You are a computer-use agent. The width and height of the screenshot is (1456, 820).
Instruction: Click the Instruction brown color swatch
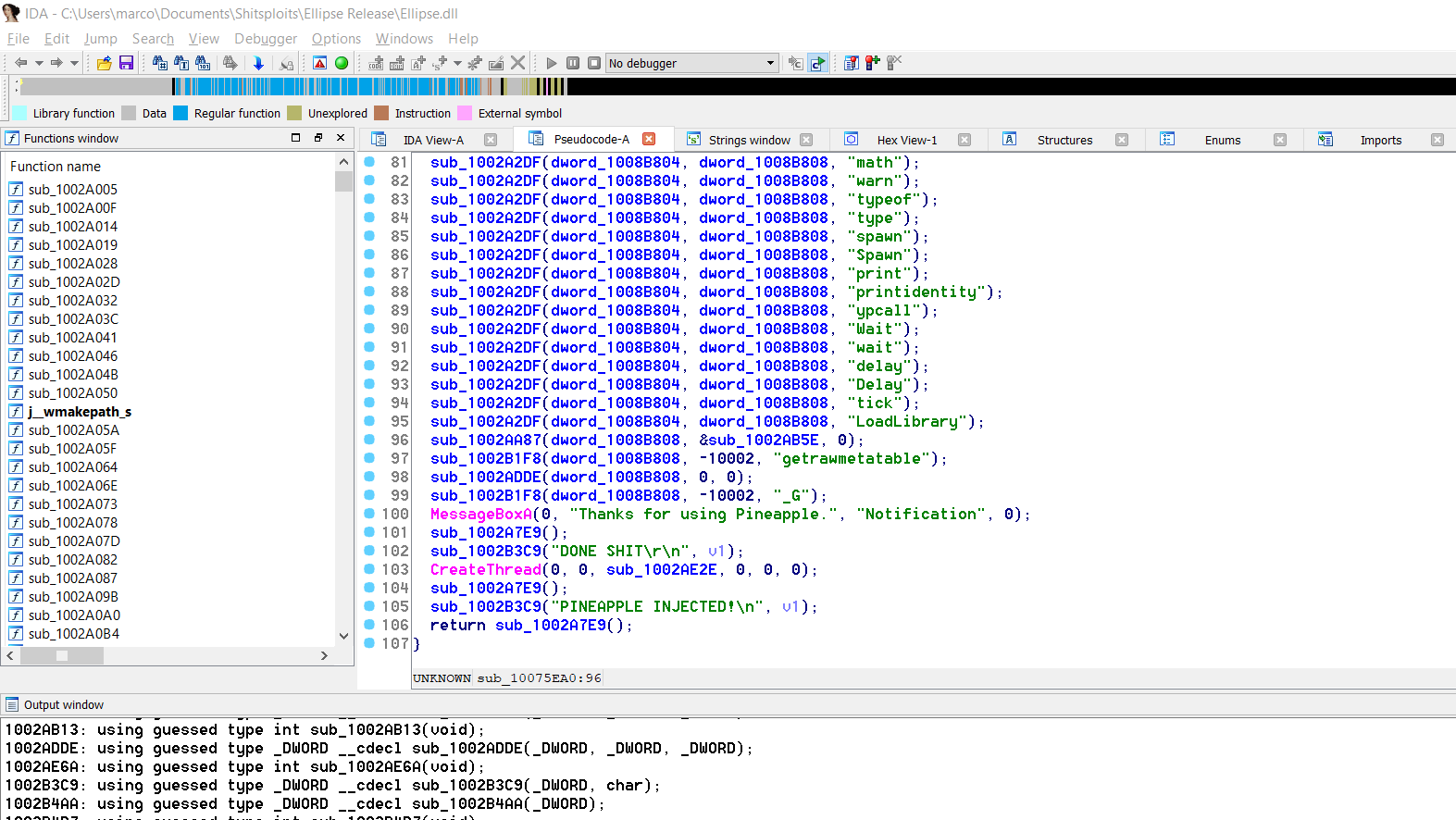coord(381,113)
